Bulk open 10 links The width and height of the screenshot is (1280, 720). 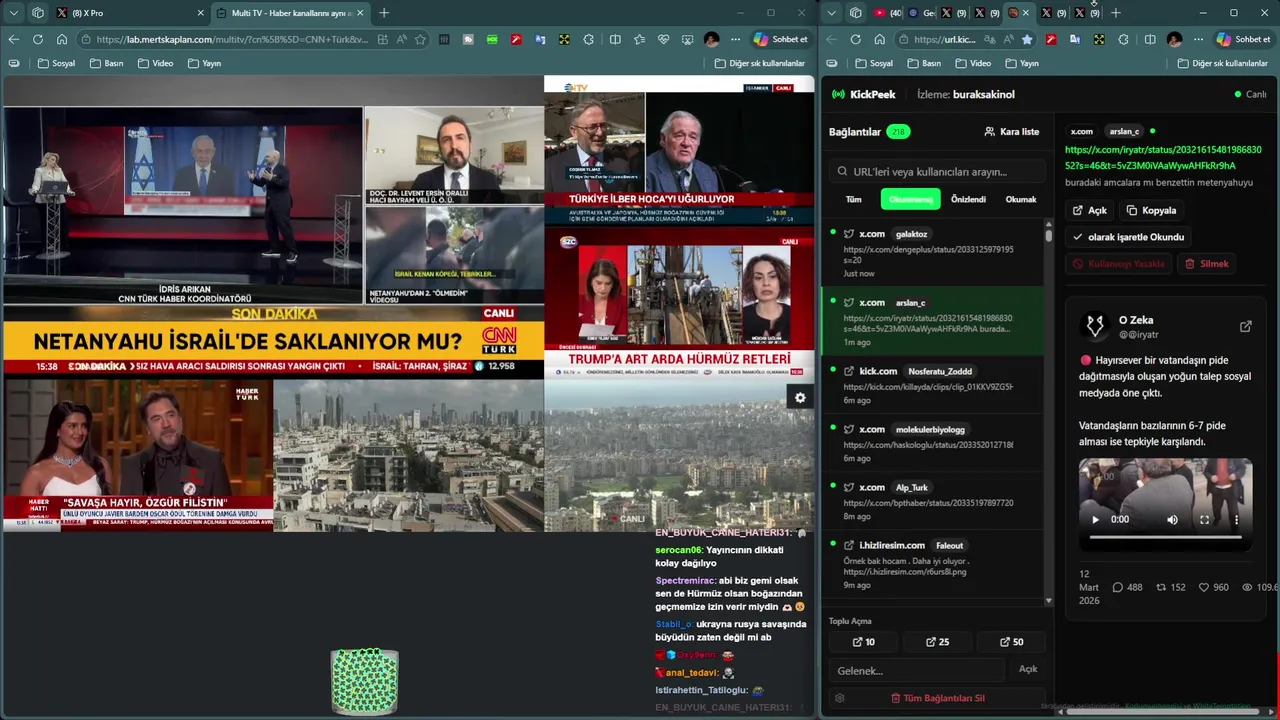(x=864, y=642)
